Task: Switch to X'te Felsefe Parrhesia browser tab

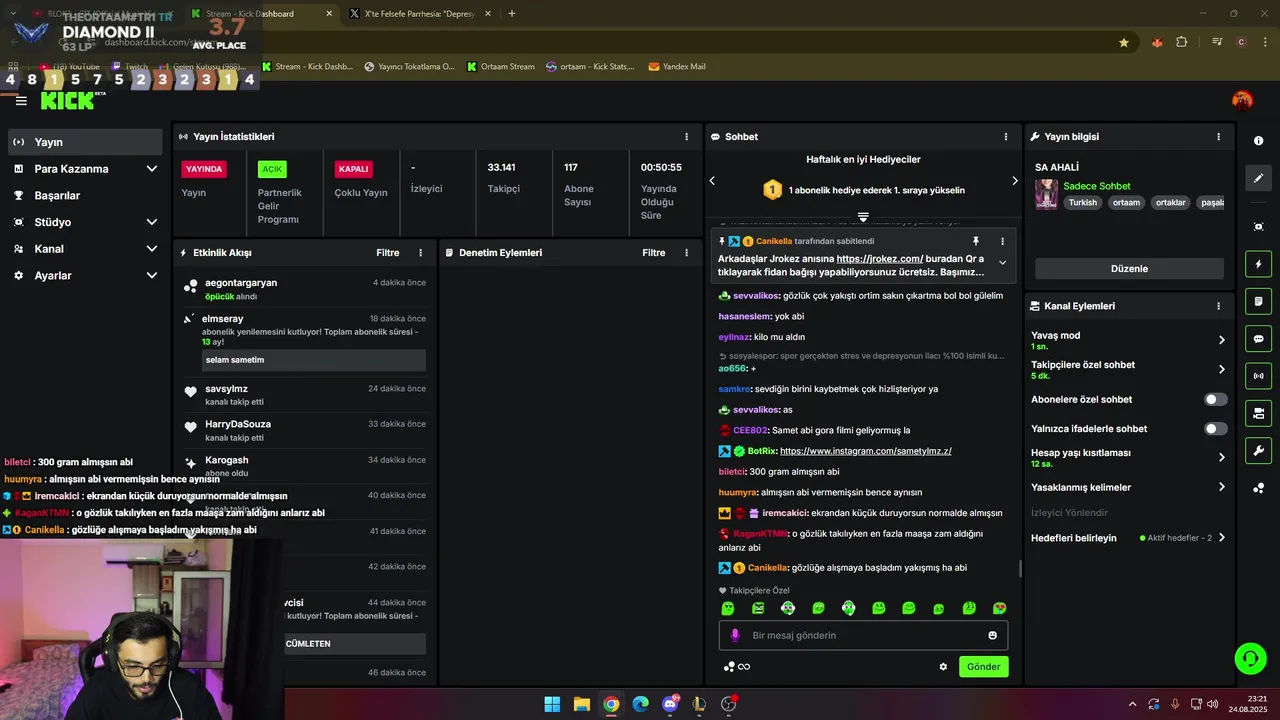Action: click(x=420, y=14)
